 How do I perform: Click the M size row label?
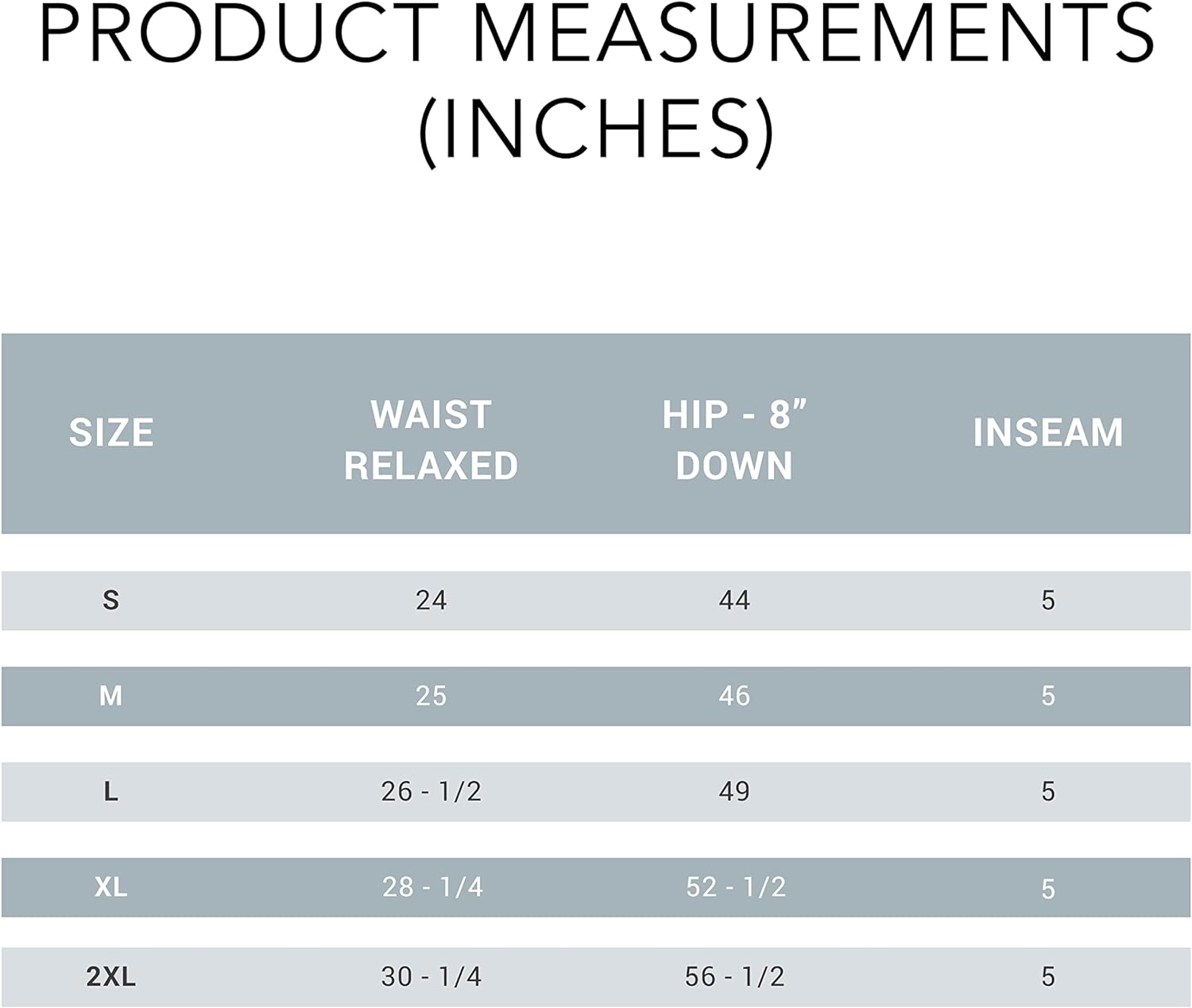(111, 696)
